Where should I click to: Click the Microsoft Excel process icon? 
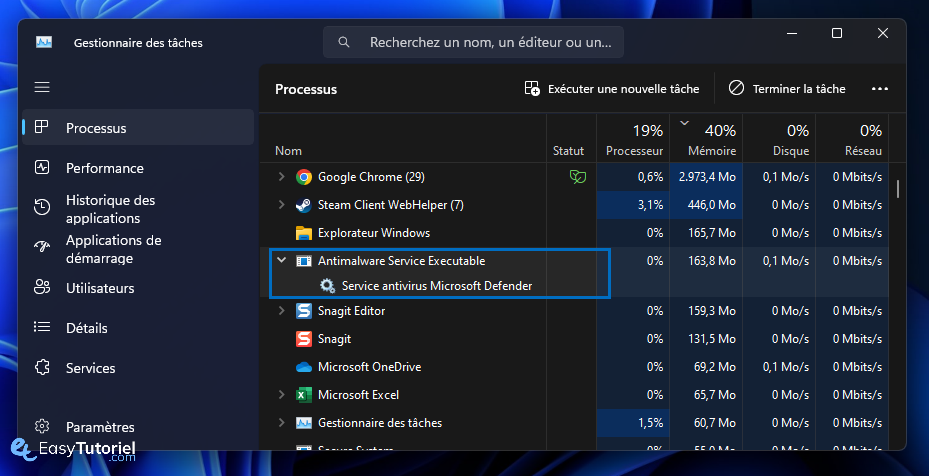[x=304, y=395]
